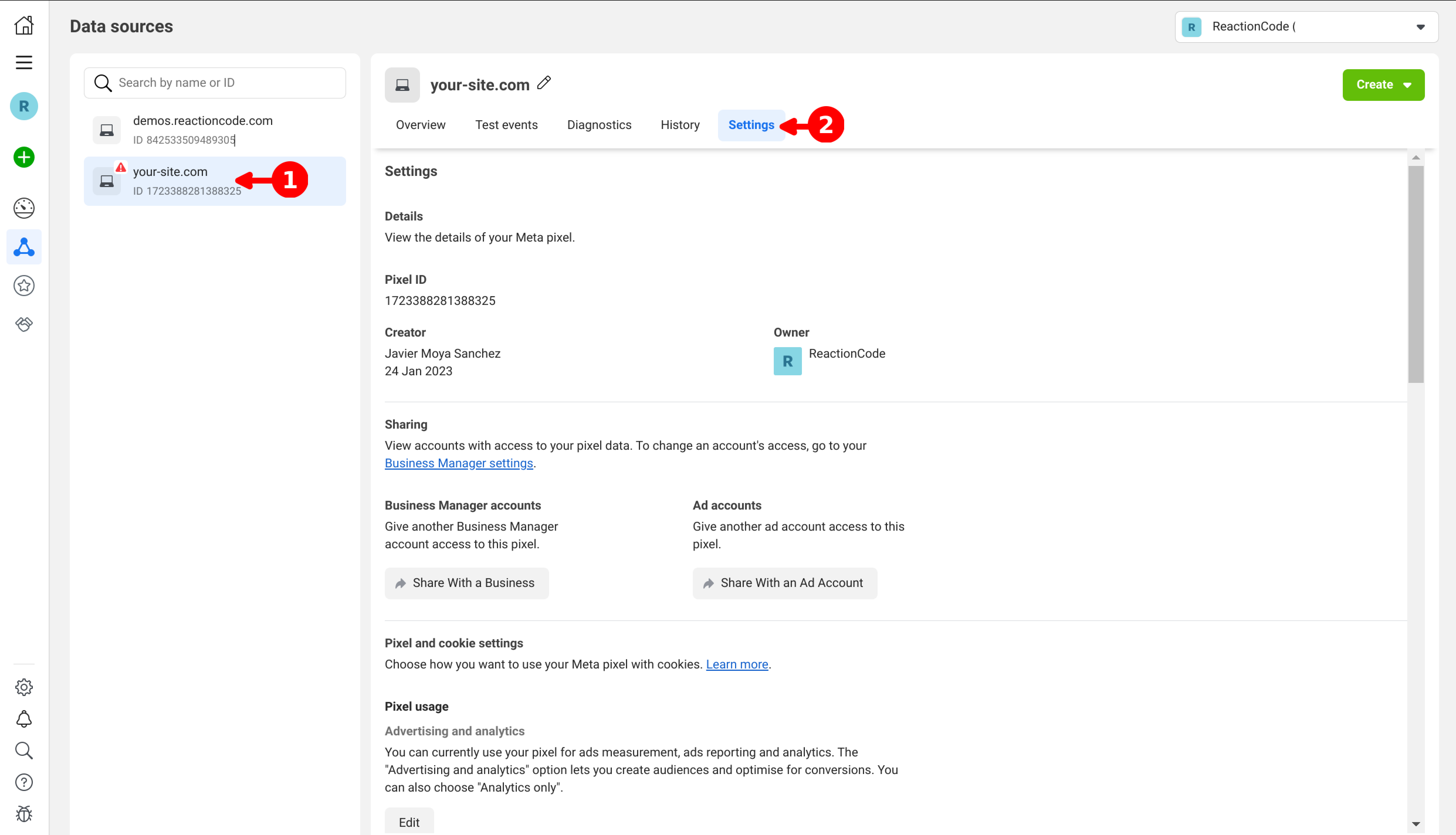The height and width of the screenshot is (835, 1456).
Task: Open the help question mark icon
Action: click(23, 782)
